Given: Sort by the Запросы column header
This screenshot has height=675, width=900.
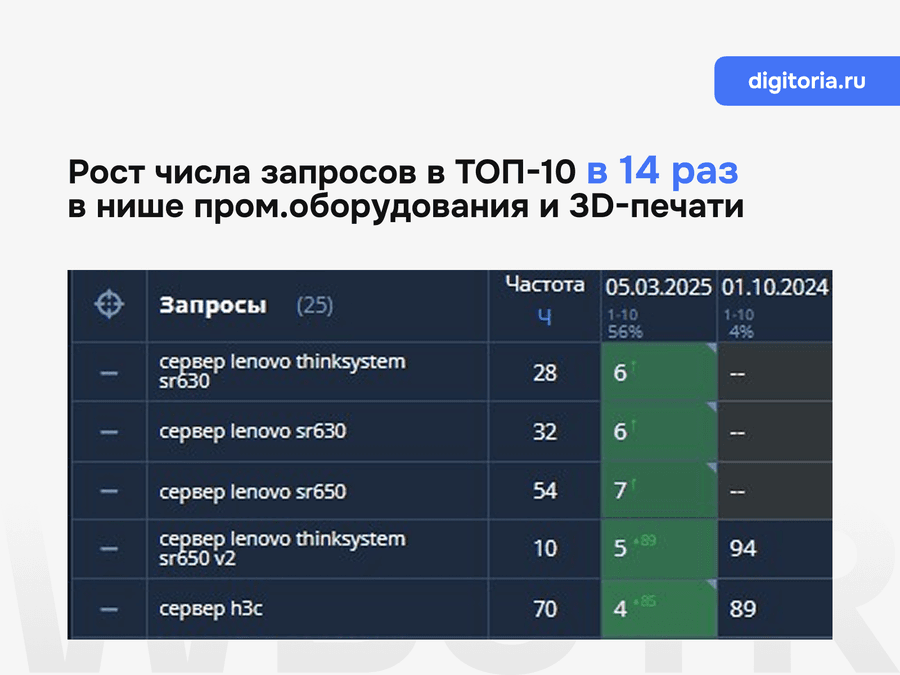Looking at the screenshot, I should coord(212,306).
